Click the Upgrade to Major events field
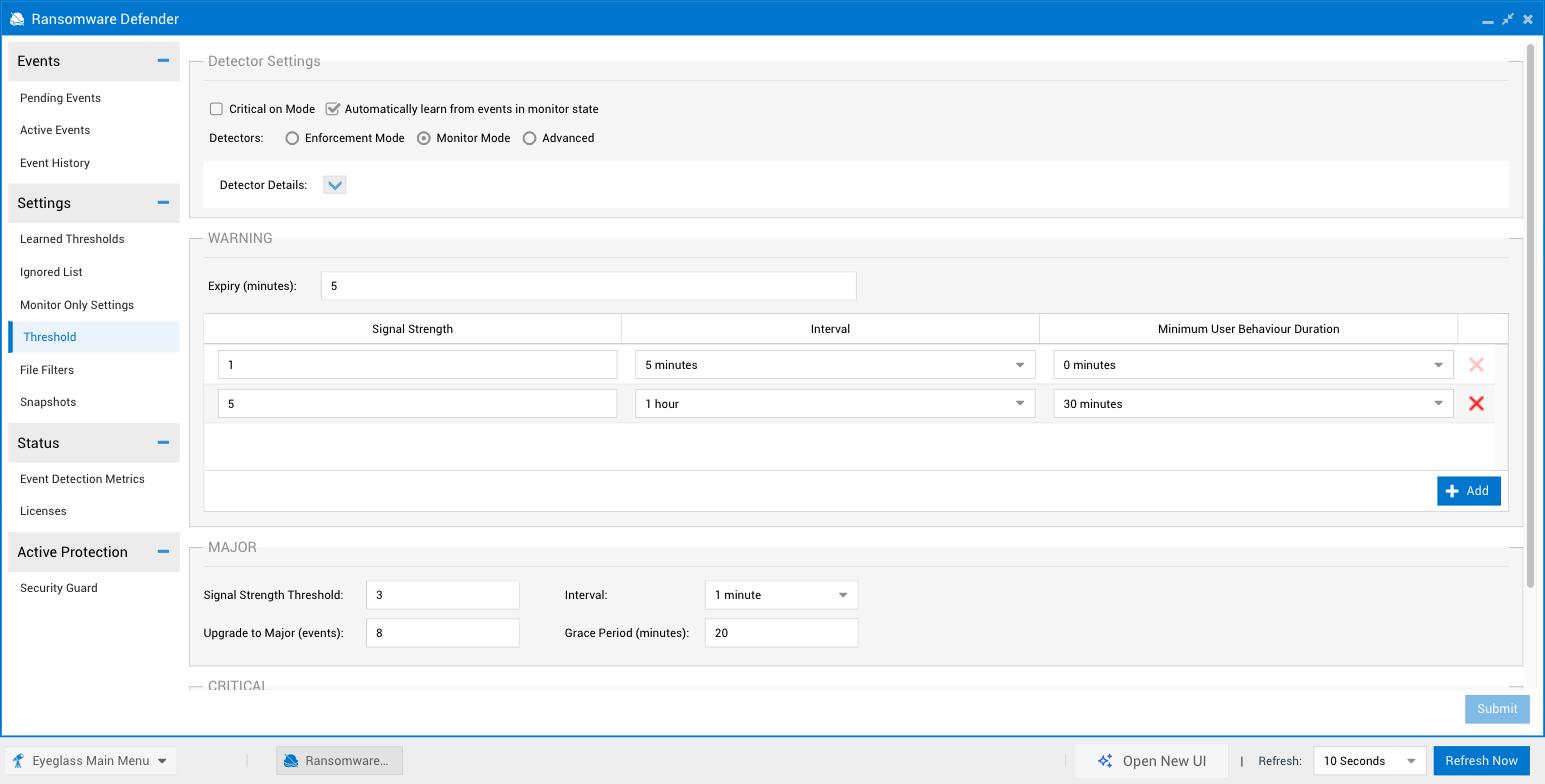 443,633
